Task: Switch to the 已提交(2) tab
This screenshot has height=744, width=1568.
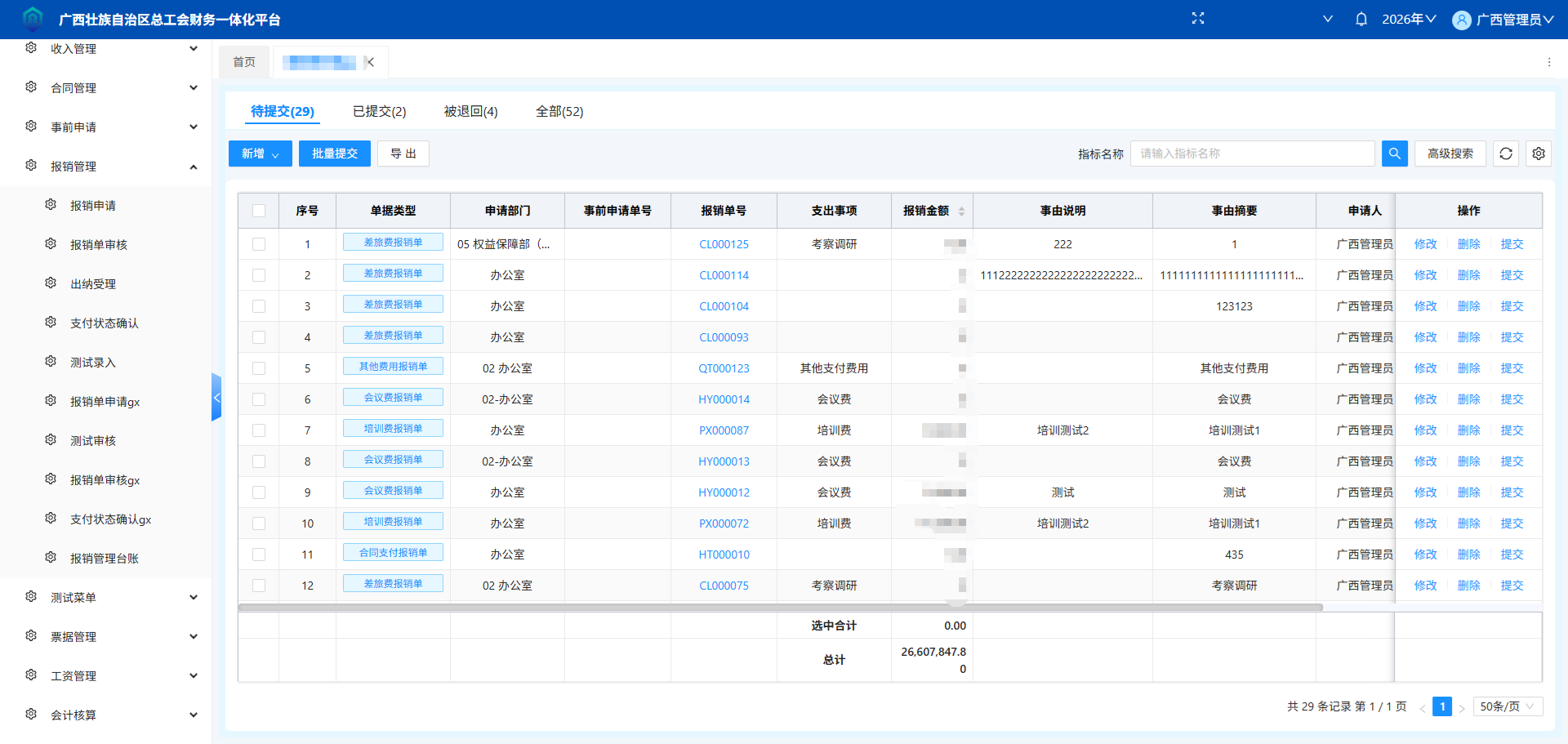Action: pos(380,111)
